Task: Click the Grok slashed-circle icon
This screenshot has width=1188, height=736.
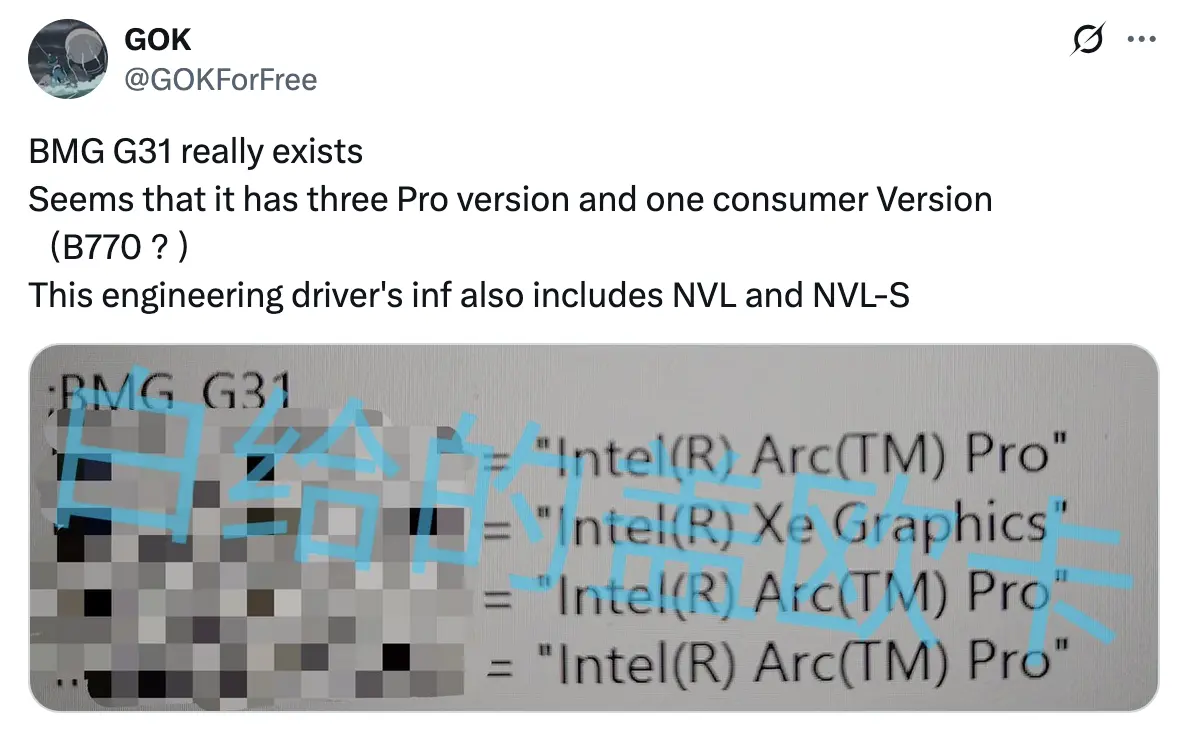Action: (x=1087, y=40)
